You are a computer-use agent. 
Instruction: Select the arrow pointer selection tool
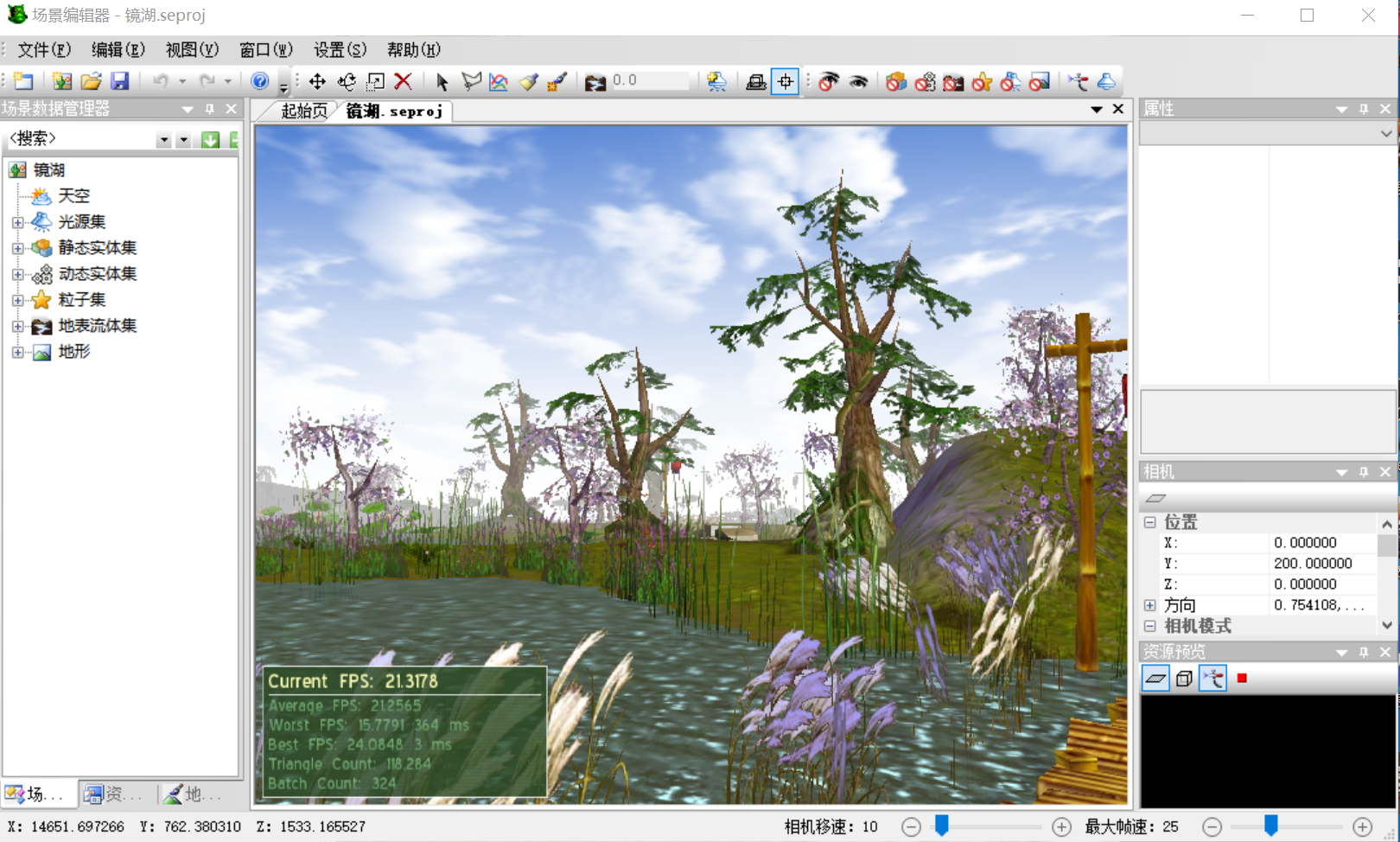click(x=442, y=81)
